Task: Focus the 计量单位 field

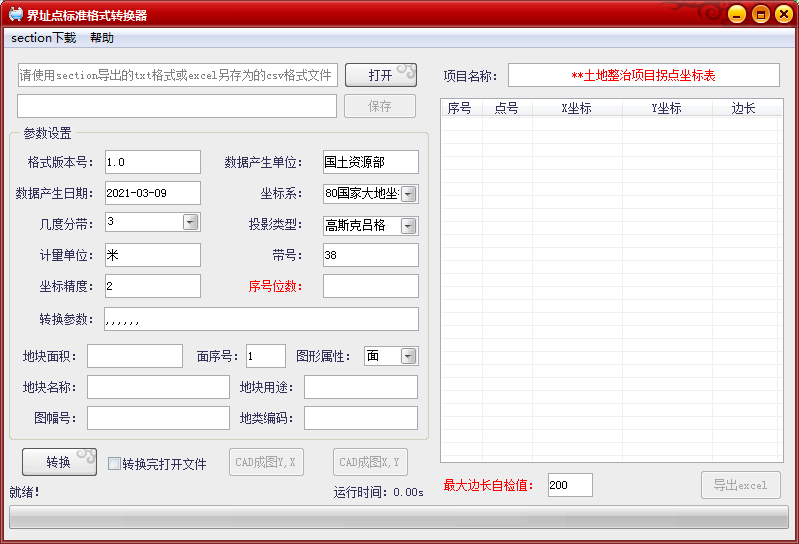Action: pos(153,255)
